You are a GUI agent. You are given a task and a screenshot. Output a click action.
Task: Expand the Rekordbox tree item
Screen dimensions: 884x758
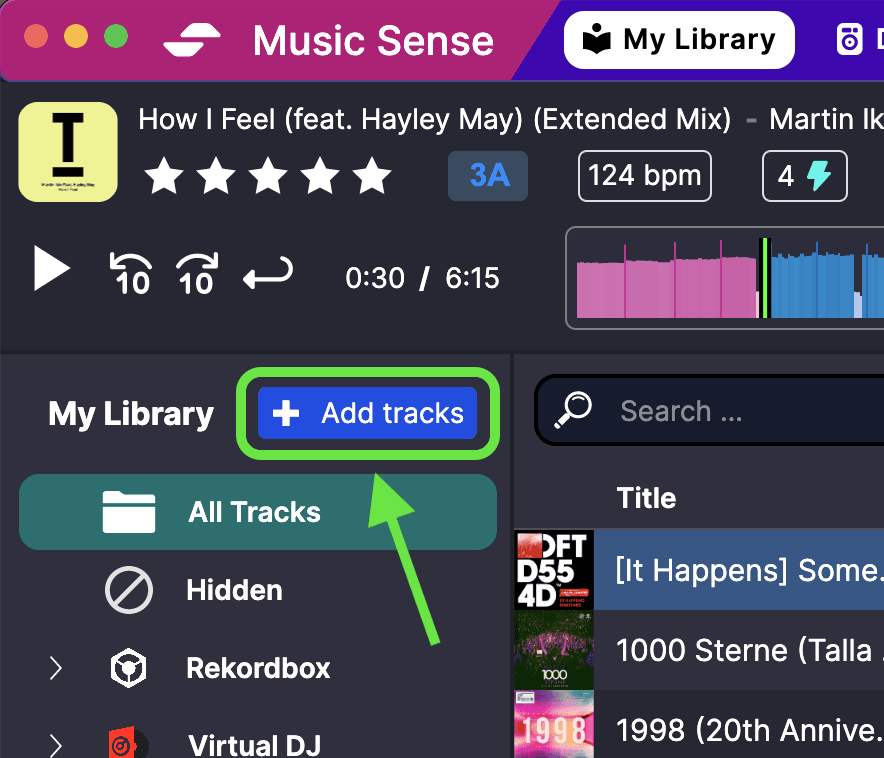coord(56,668)
